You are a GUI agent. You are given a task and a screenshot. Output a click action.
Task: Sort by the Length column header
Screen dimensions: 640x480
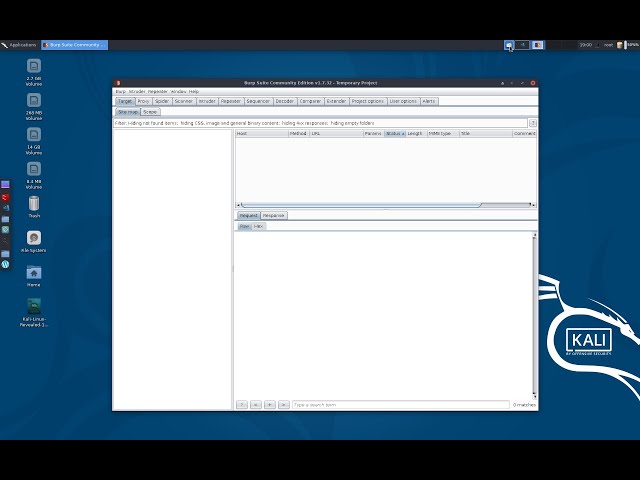[416, 133]
